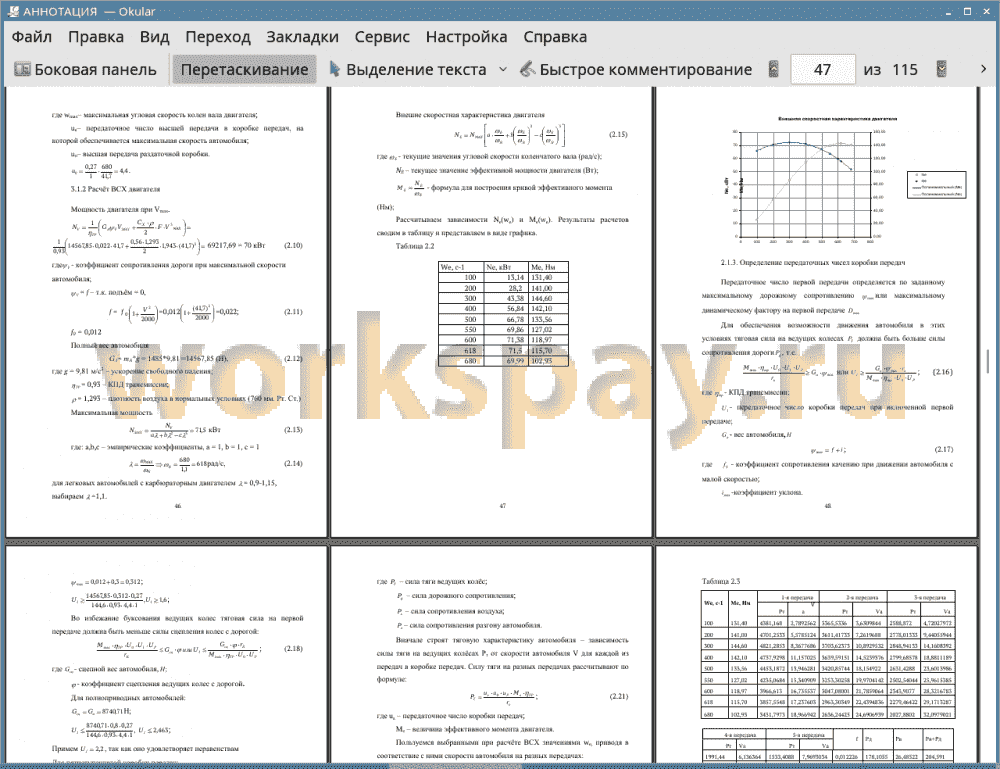Click the heading 'Таблица 2.2'
Image resolution: width=1000 pixels, height=769 pixels.
tap(415, 246)
